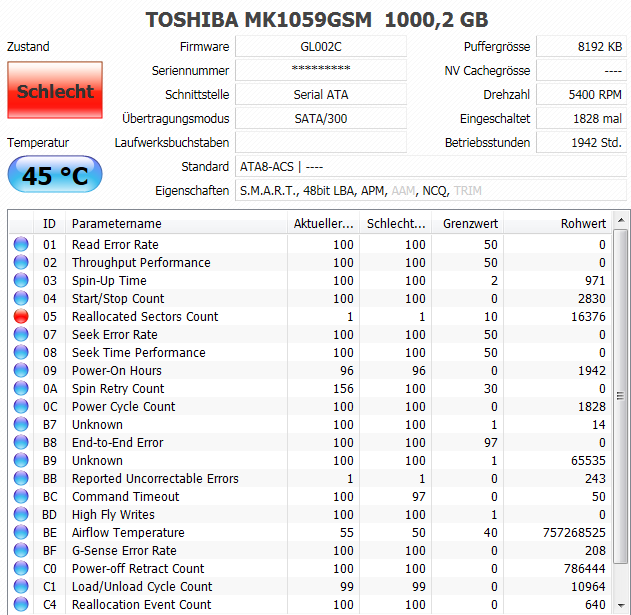
Task: Click status icon for Seek Error Rate
Action: [x=21, y=334]
